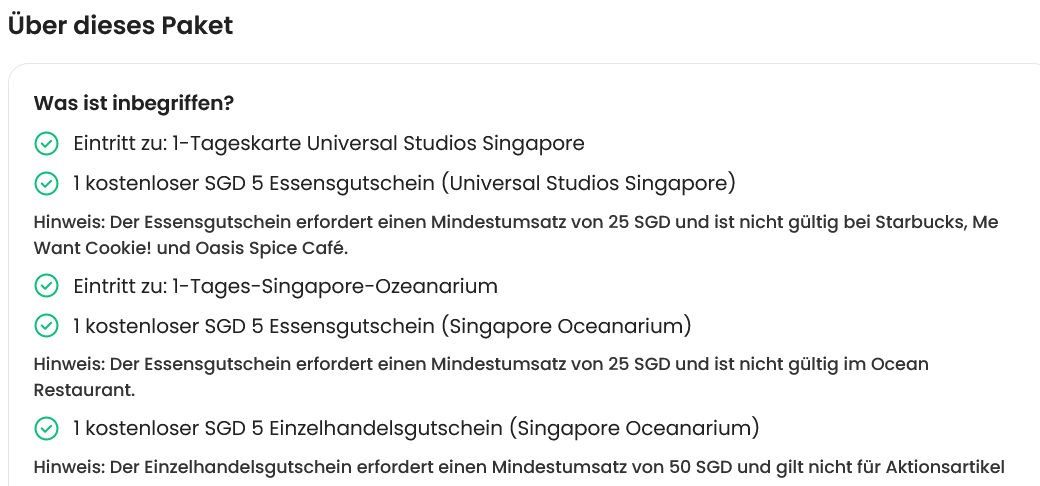Click checkmark next to Universal Studios Essensgutschein
1040x486 pixels.
(46, 184)
